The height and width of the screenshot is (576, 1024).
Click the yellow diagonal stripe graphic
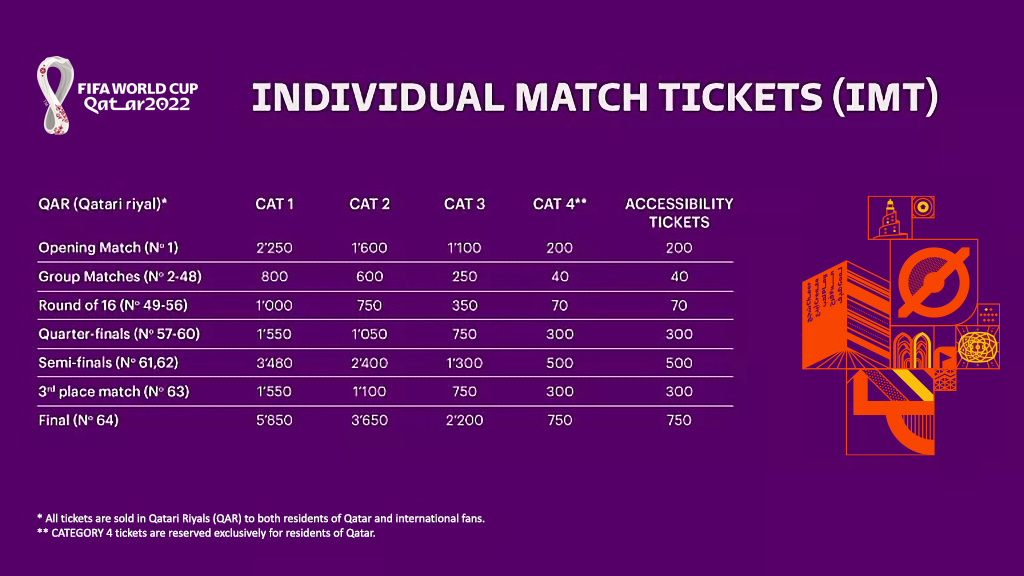[x=912, y=385]
